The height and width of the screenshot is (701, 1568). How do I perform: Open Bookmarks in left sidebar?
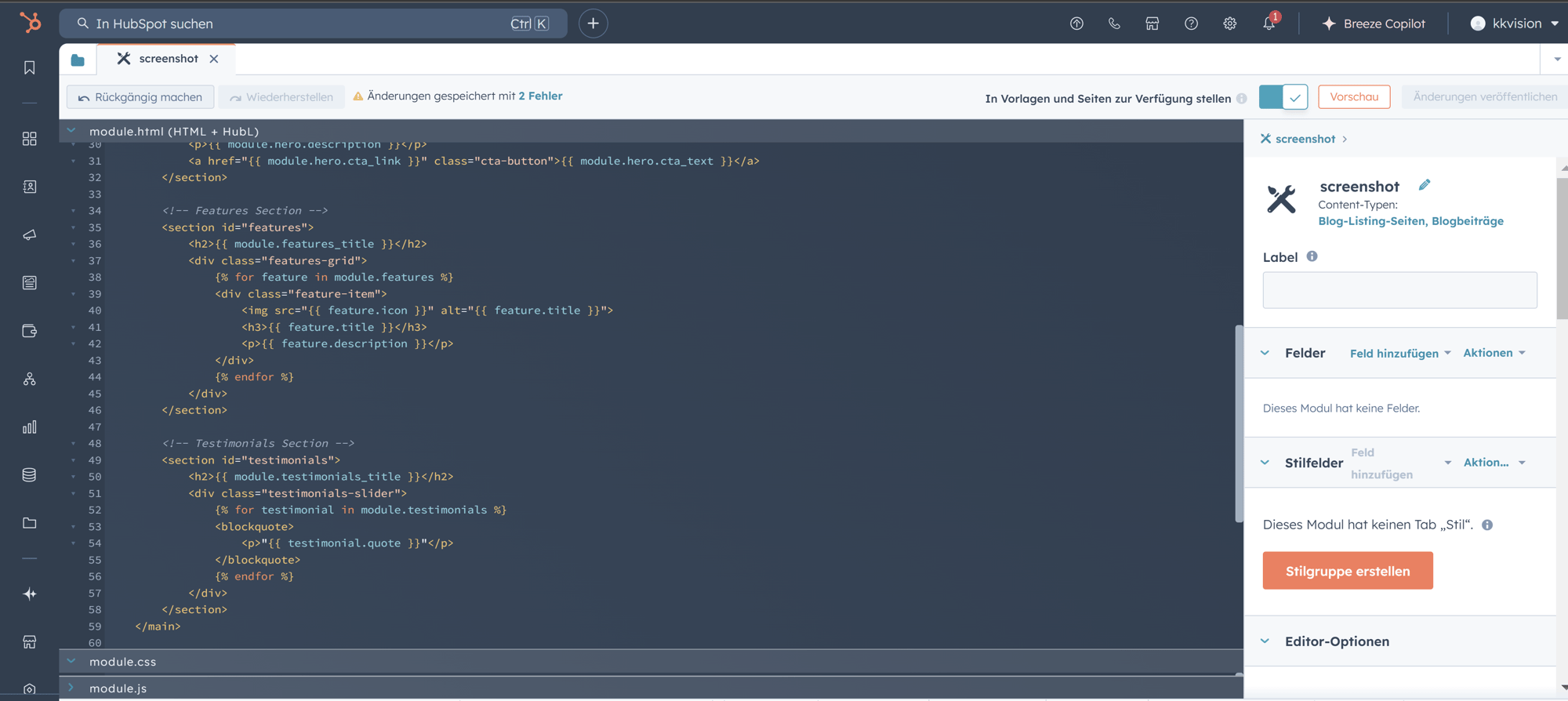[30, 68]
